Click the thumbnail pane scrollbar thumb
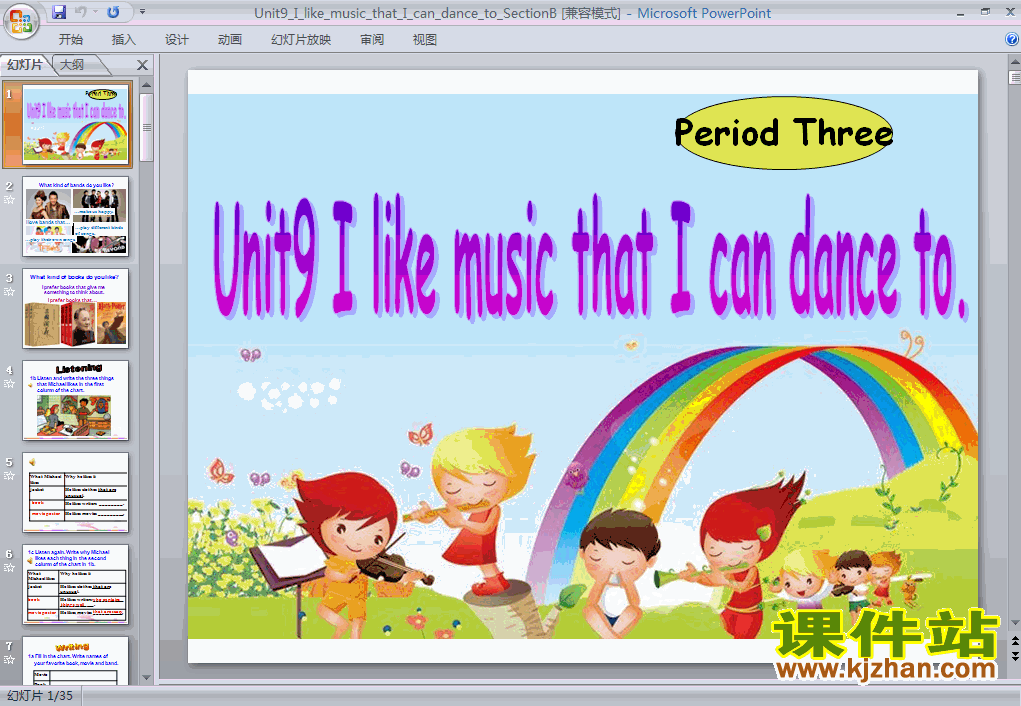This screenshot has width=1021, height=706. click(147, 127)
